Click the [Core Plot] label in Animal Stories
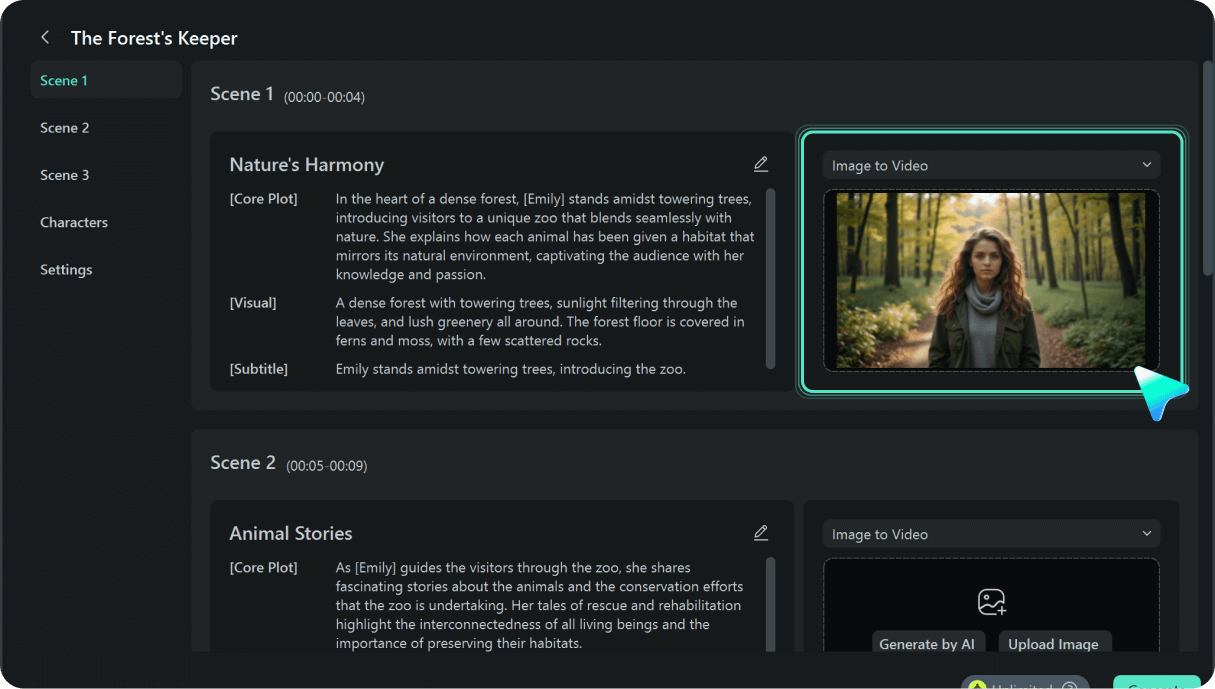The image size is (1215, 689). tap(264, 567)
